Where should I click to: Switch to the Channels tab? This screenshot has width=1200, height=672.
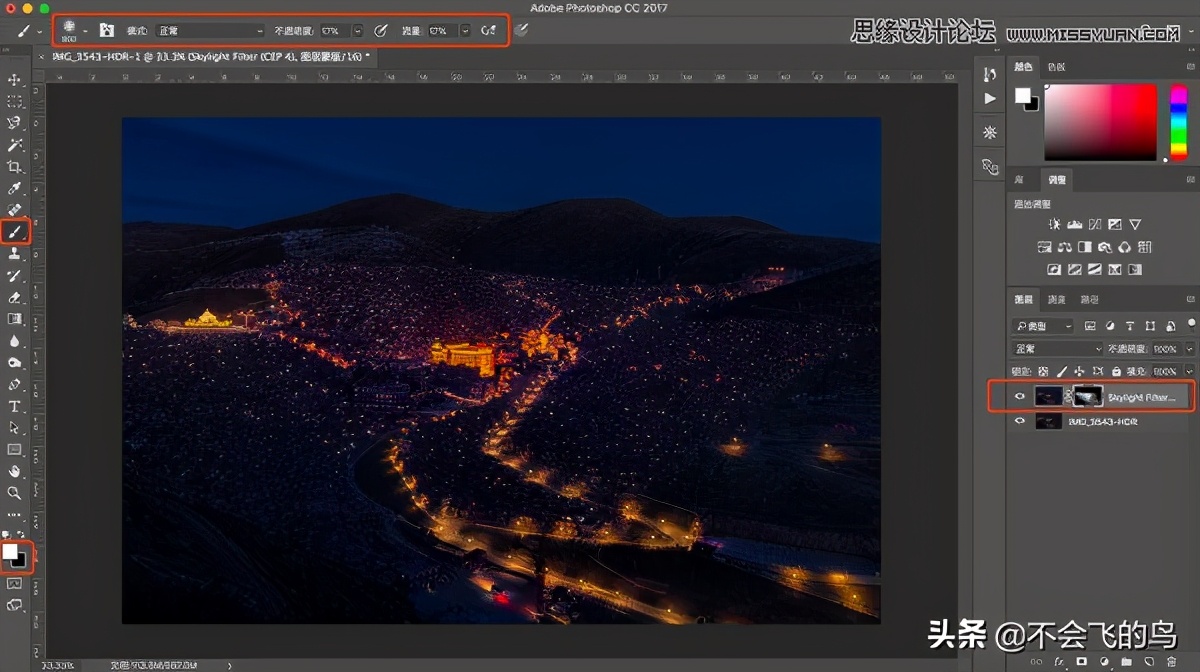[1055, 298]
